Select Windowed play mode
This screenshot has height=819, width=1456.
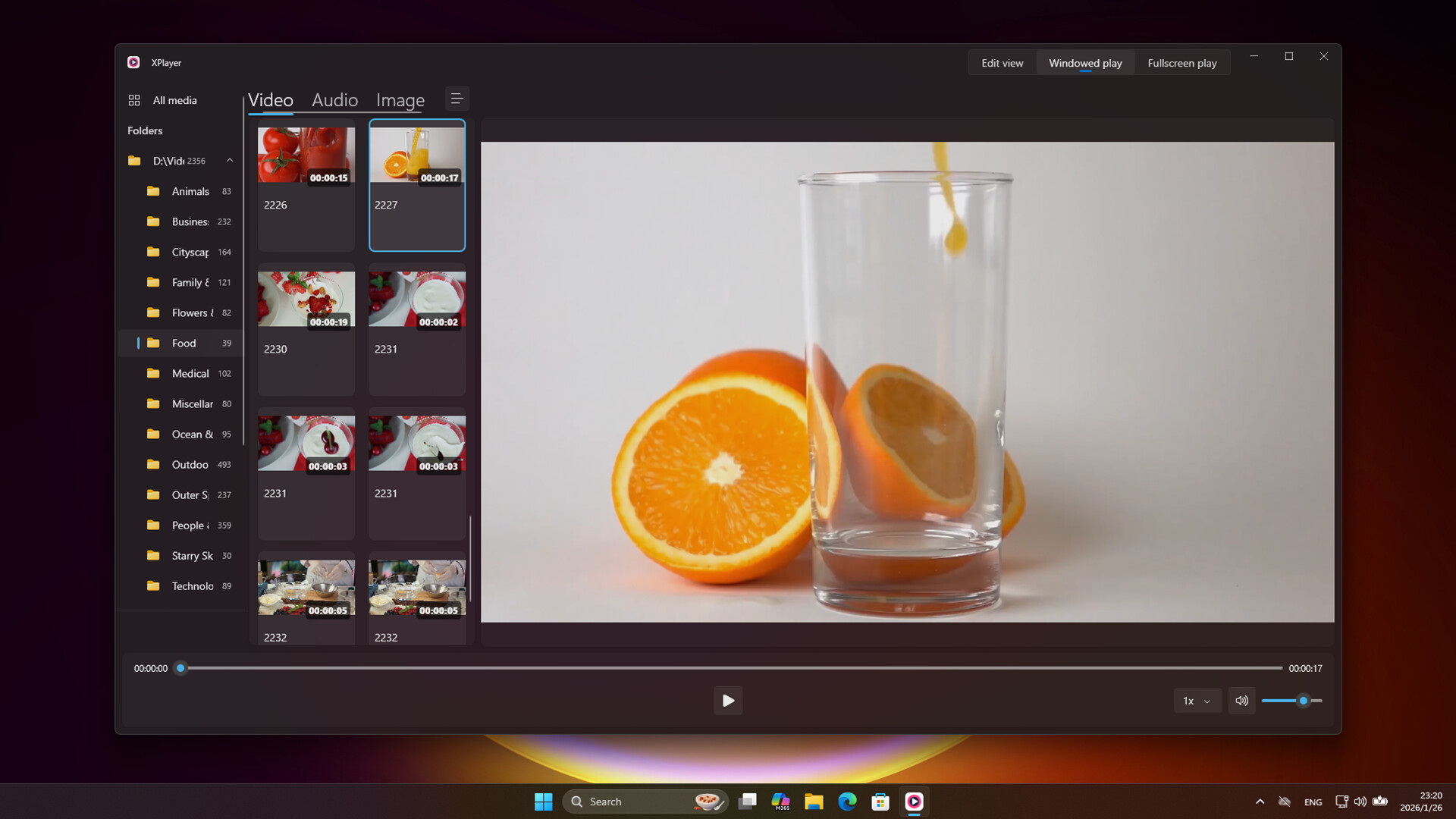pos(1085,63)
